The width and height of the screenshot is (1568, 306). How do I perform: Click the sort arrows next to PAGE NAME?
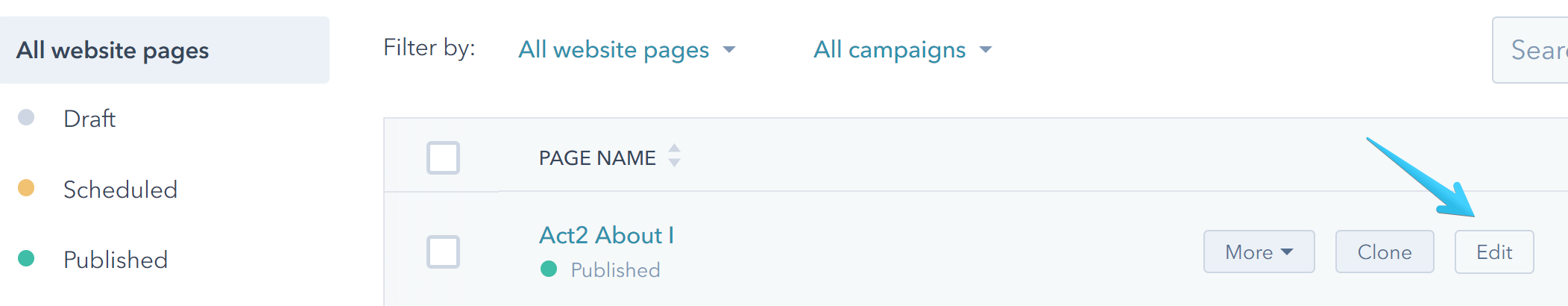[x=674, y=156]
